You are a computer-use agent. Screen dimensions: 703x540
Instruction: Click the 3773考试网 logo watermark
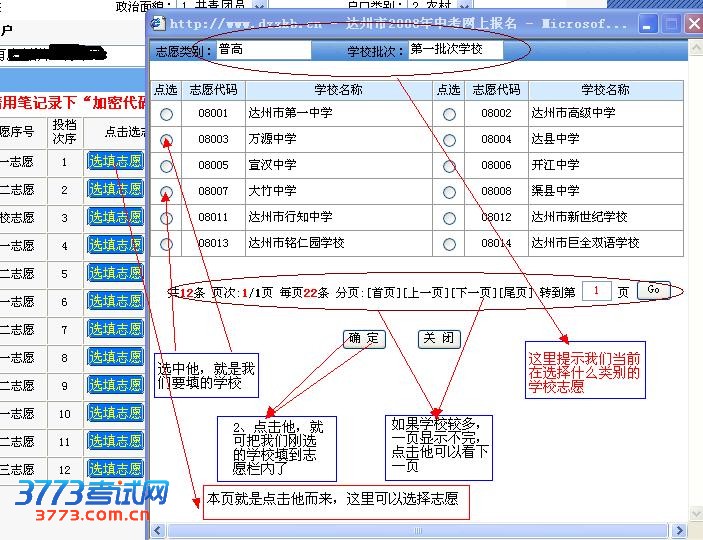coord(92,499)
